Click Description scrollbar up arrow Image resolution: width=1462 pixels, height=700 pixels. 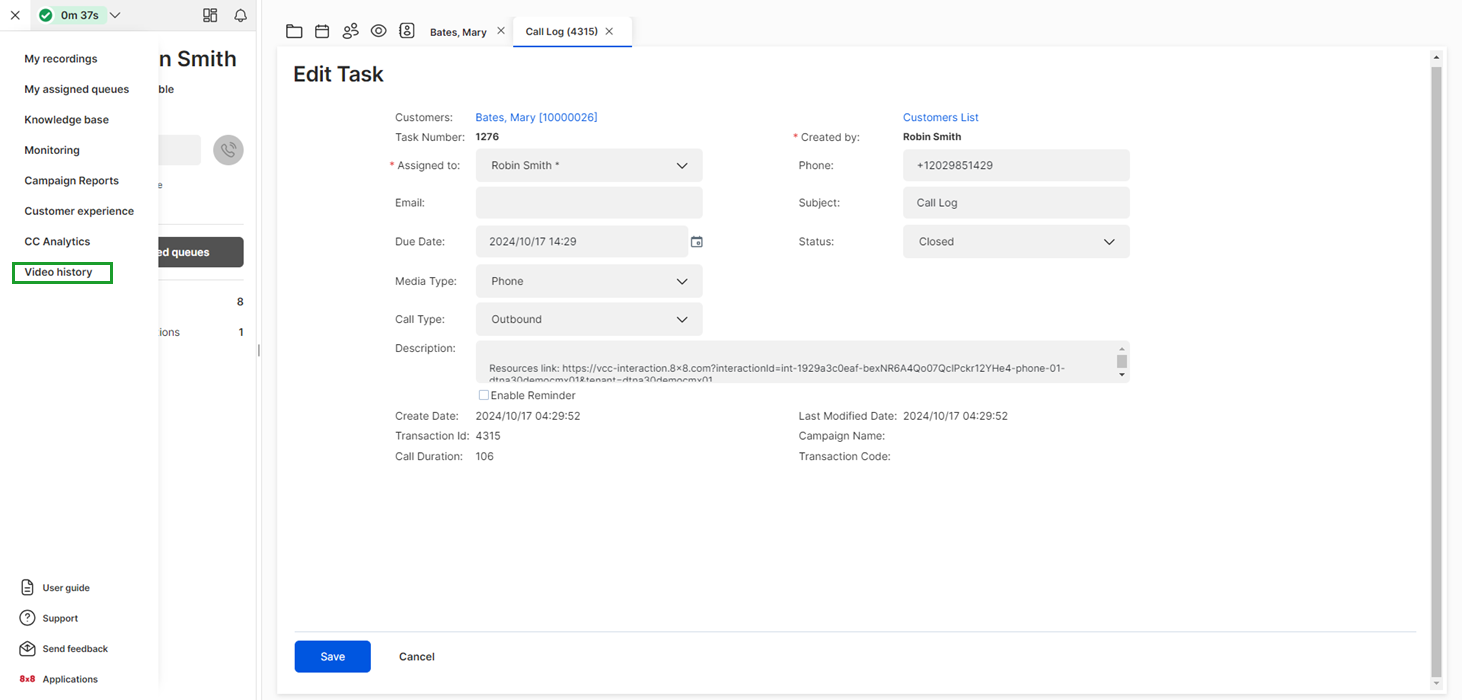coord(1122,349)
